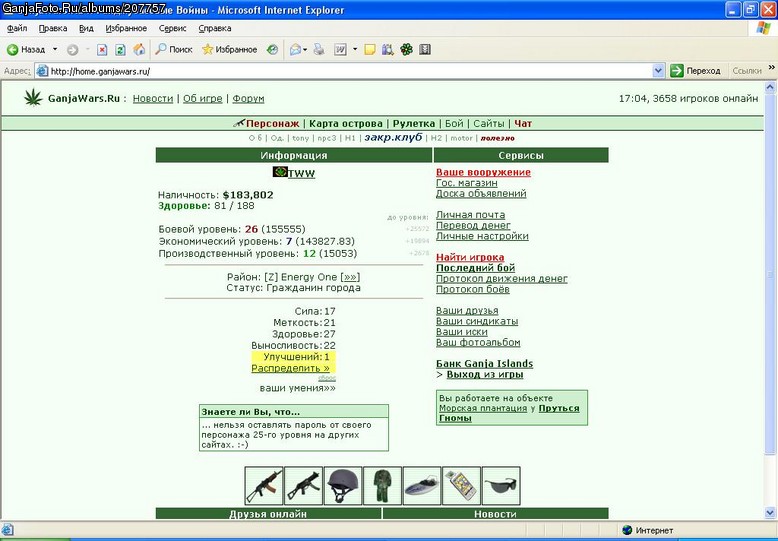
Task: Click the boat item thumbnail
Action: click(422, 485)
